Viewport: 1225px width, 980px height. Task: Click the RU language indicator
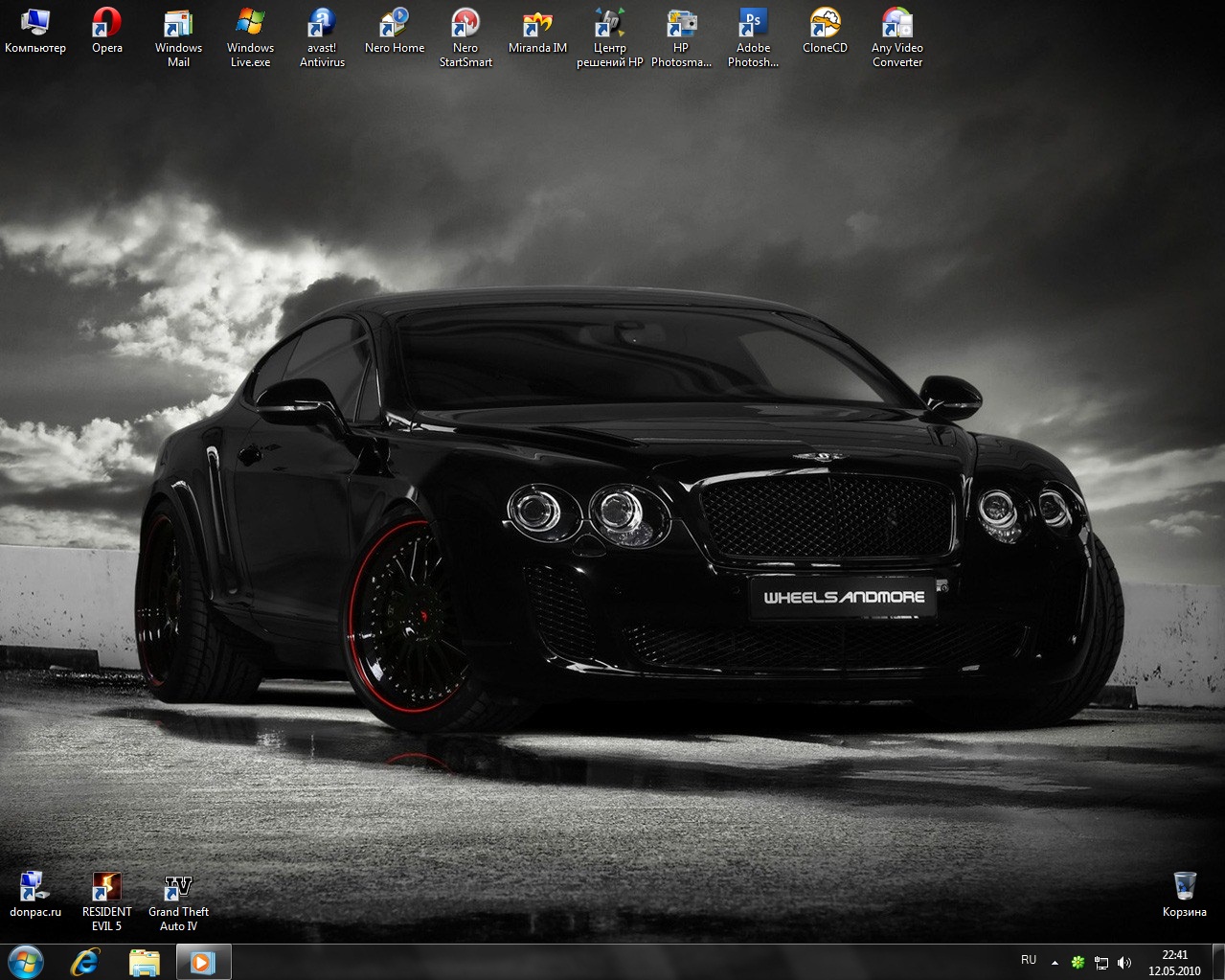point(1029,960)
